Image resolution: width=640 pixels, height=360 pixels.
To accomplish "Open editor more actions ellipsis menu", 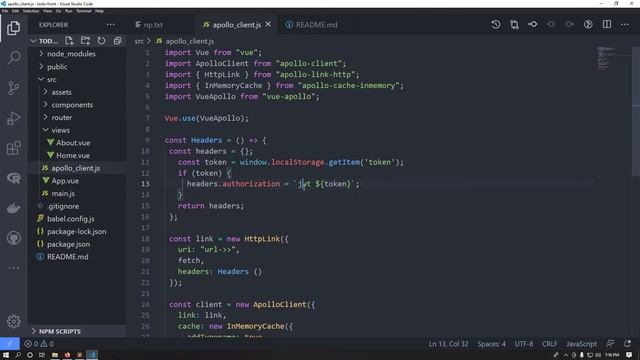I will coord(625,24).
